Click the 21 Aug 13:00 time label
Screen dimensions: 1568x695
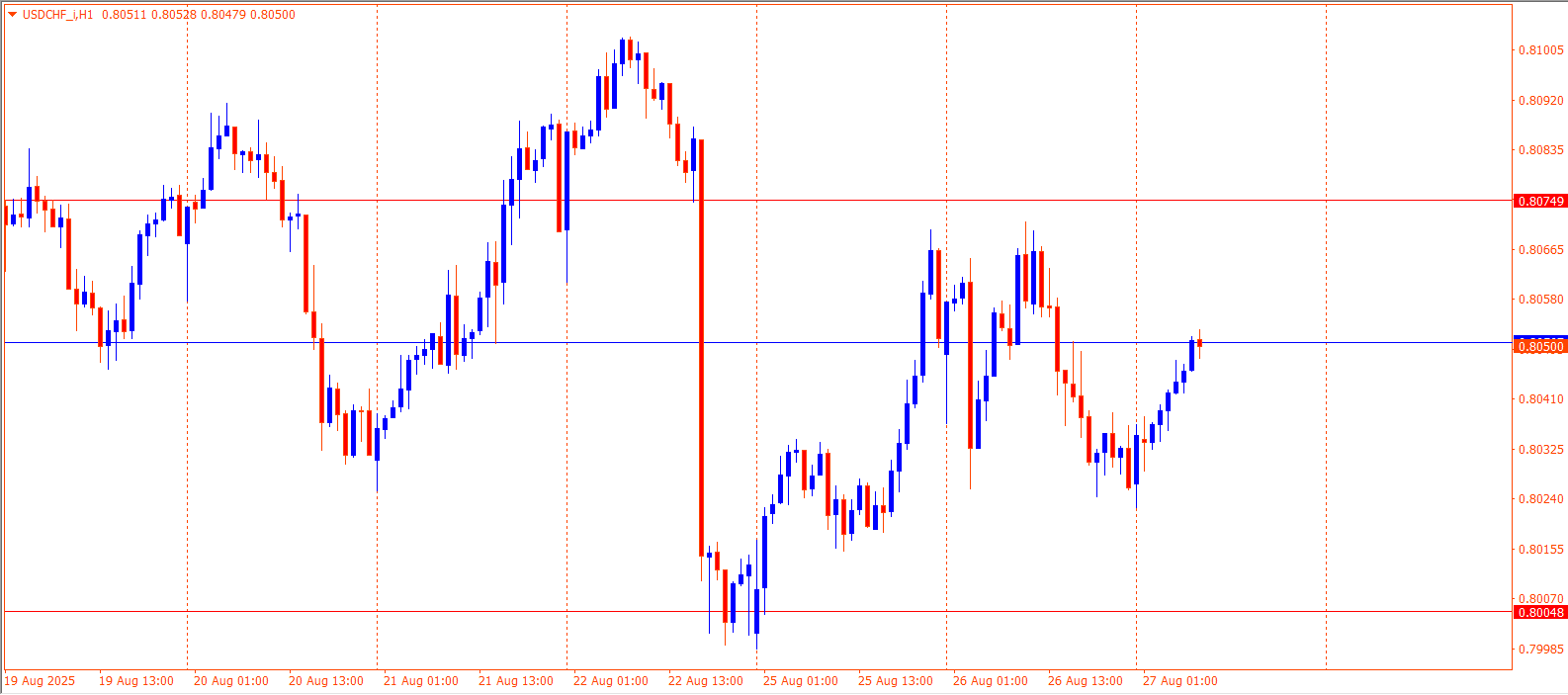516,681
